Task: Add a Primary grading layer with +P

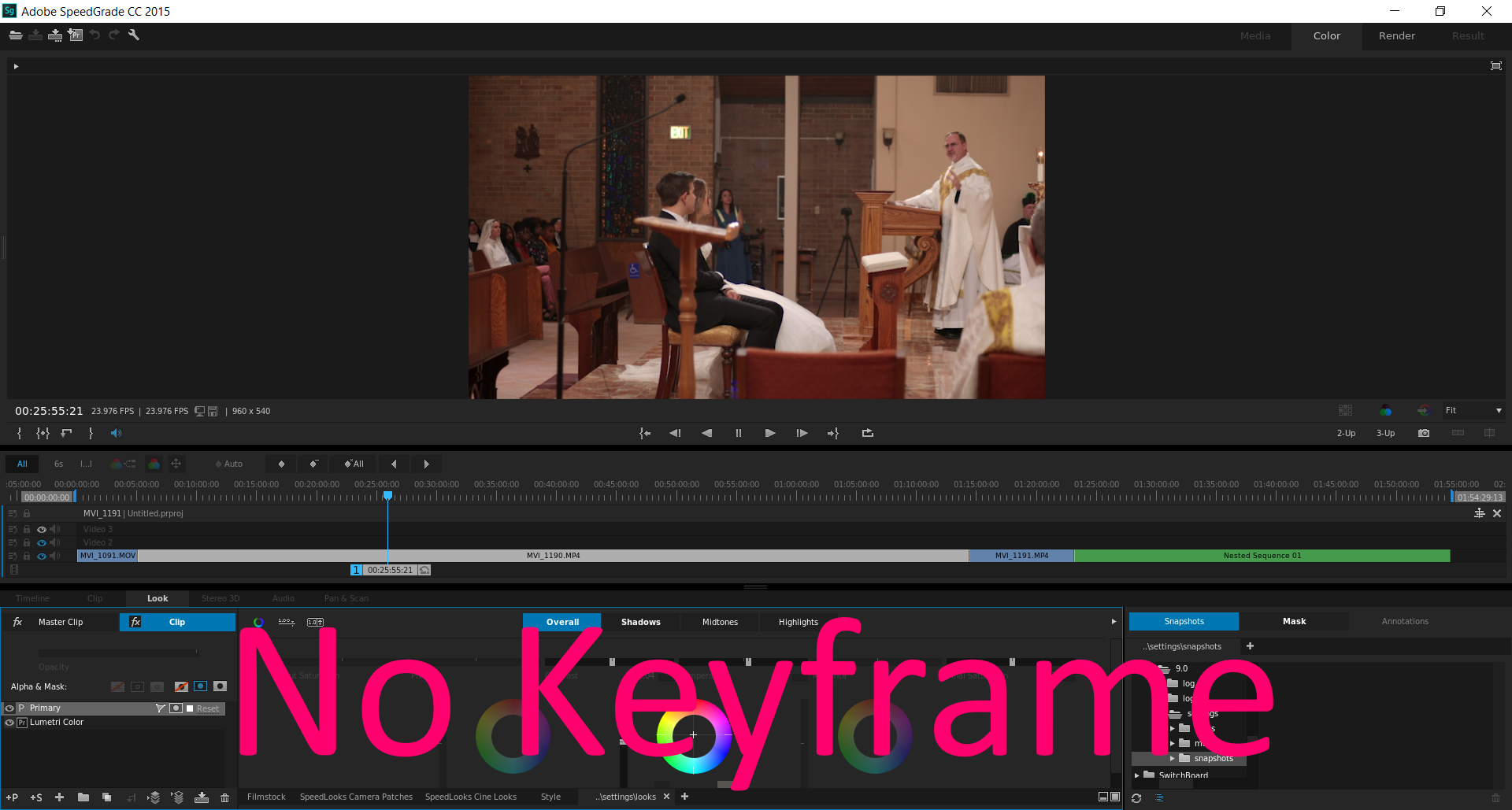Action: pyautogui.click(x=11, y=797)
